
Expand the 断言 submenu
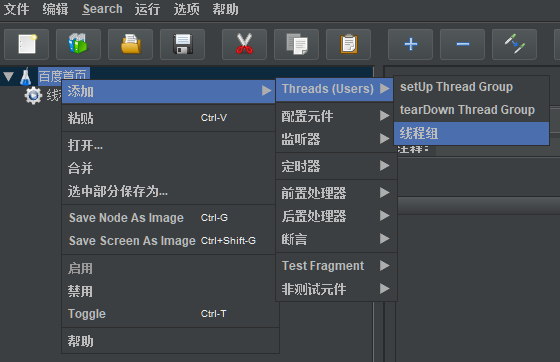click(336, 239)
